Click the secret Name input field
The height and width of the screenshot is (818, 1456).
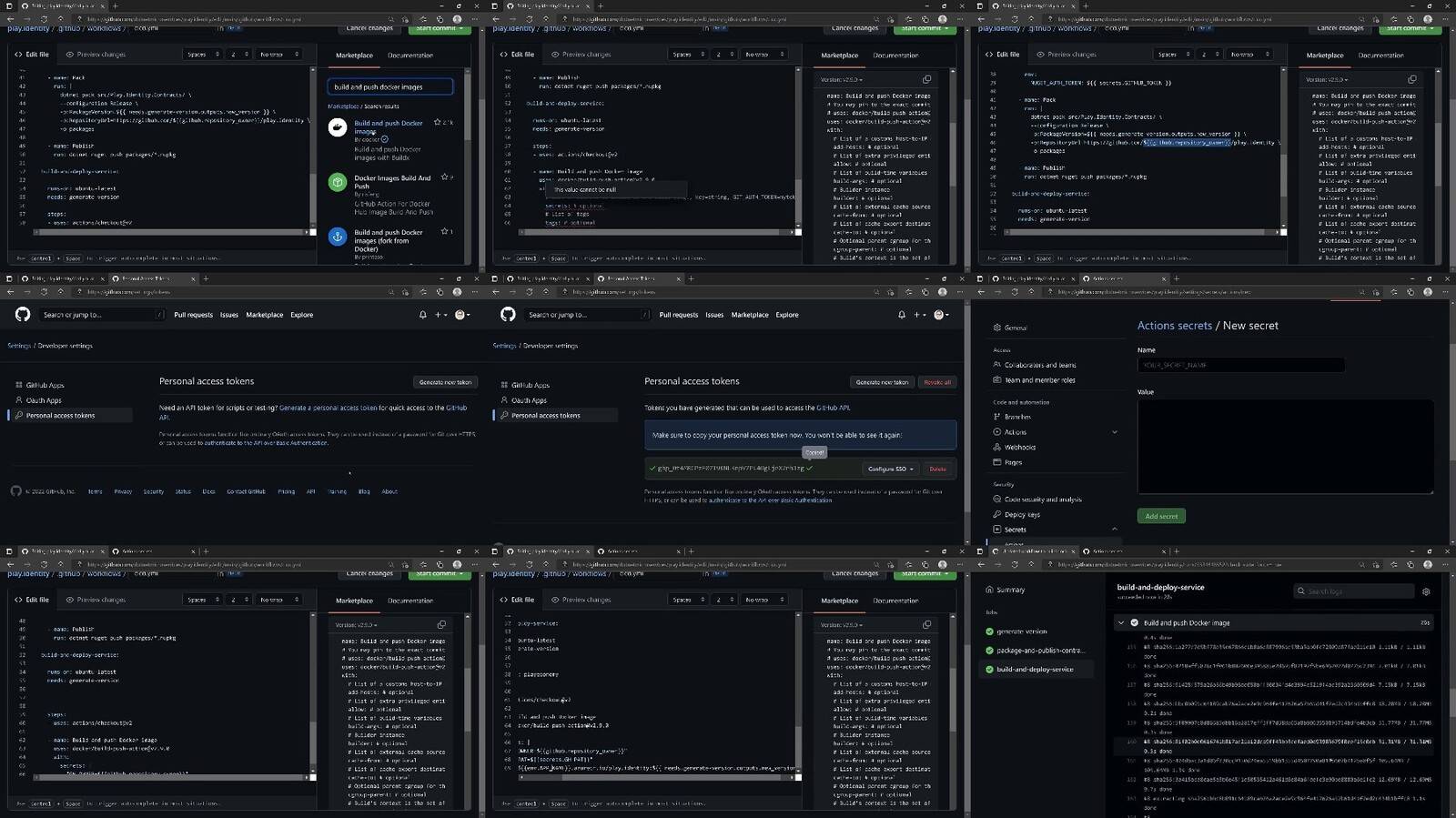click(x=1240, y=365)
